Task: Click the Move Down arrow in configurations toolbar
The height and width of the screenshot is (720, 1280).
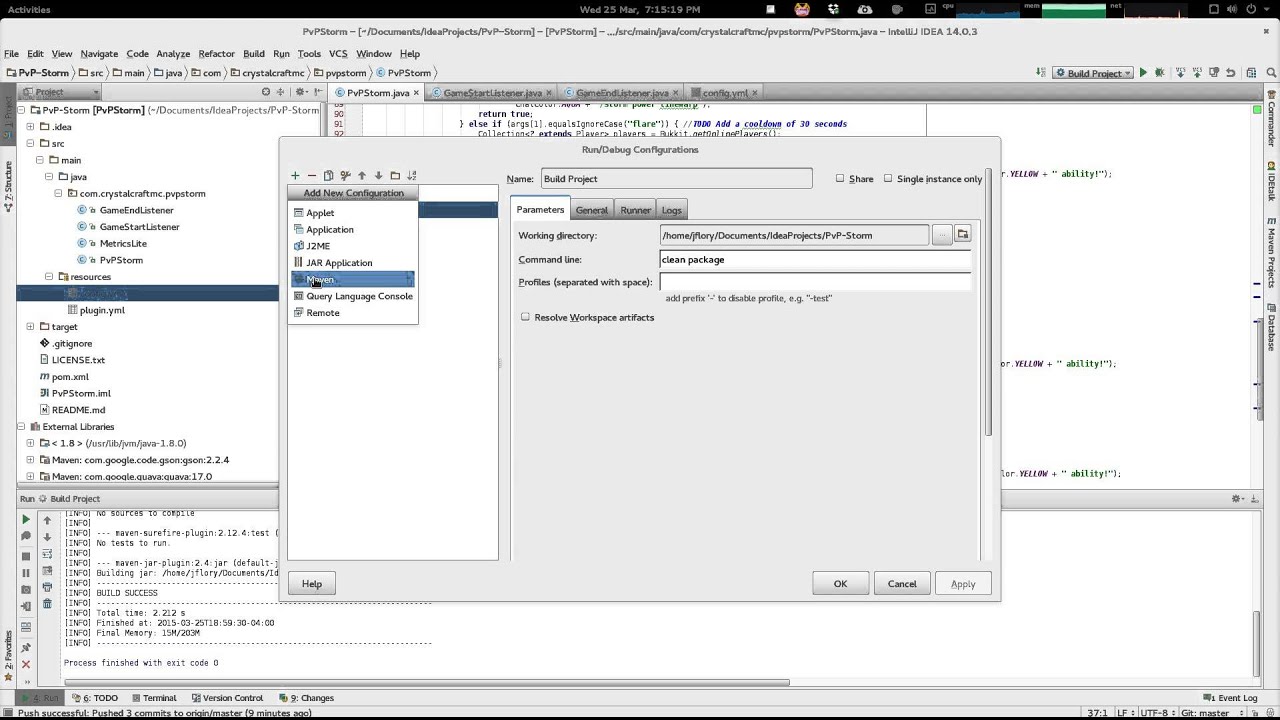Action: pyautogui.click(x=378, y=176)
